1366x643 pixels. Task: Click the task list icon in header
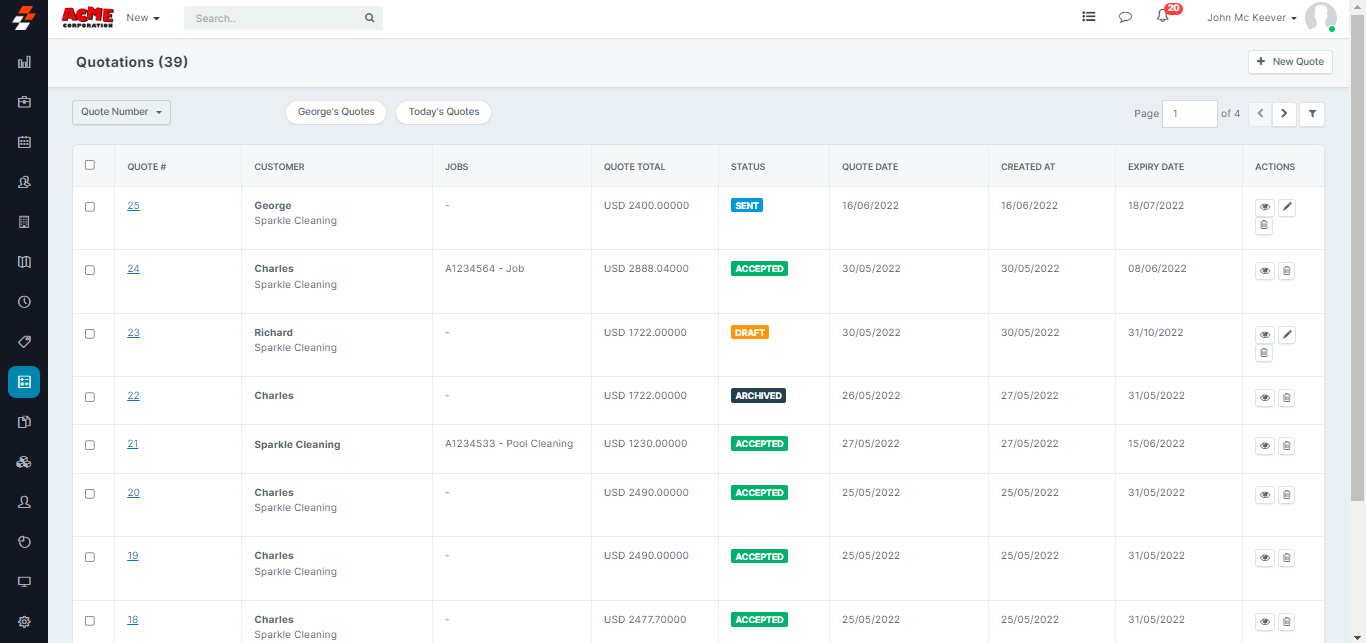point(1089,17)
